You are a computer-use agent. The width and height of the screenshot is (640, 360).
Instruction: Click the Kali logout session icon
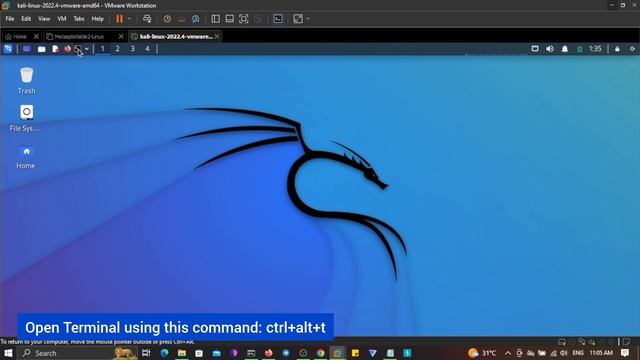click(x=632, y=49)
